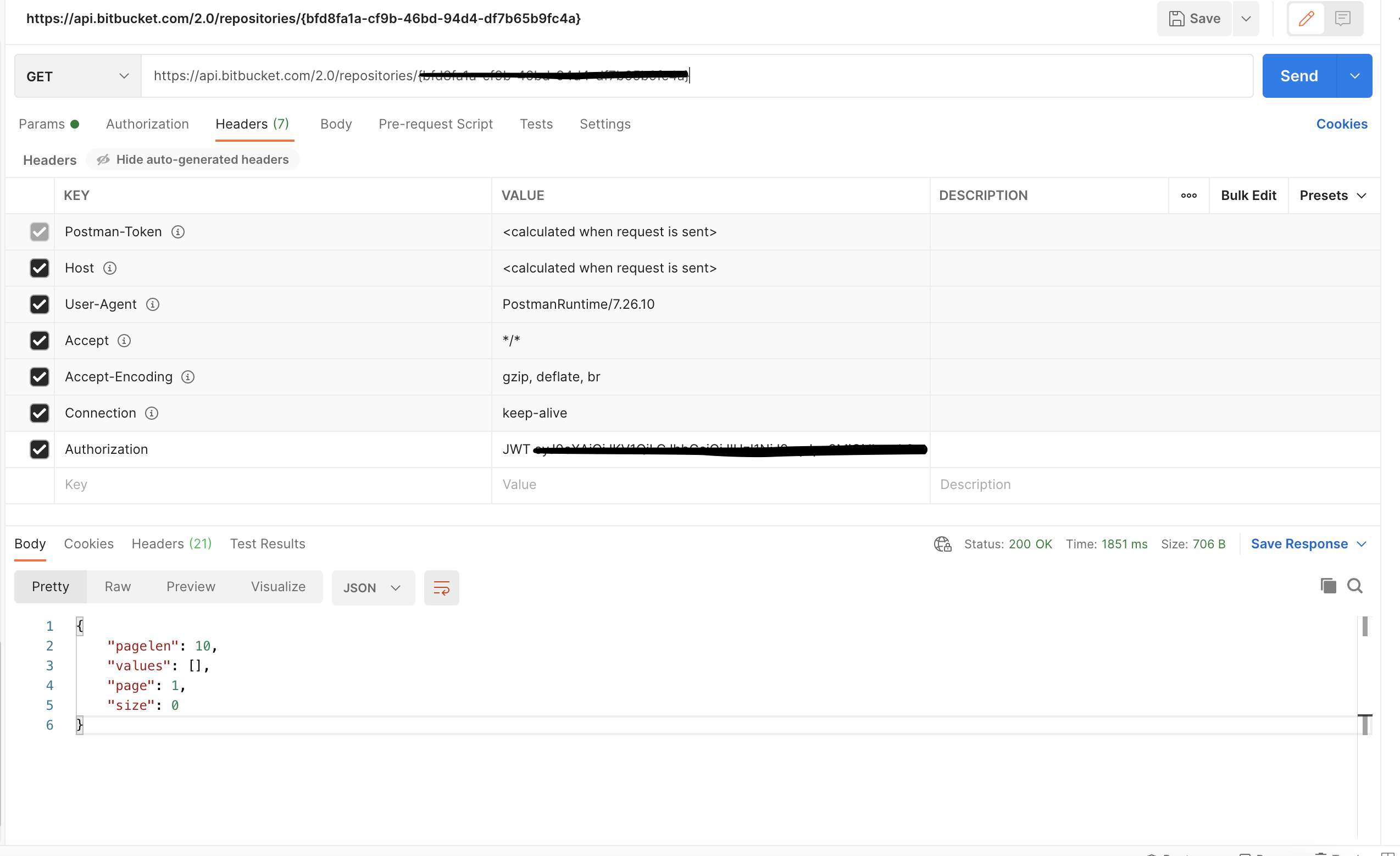The width and height of the screenshot is (1400, 856).
Task: Click the edit pencil icon
Action: [1305, 19]
